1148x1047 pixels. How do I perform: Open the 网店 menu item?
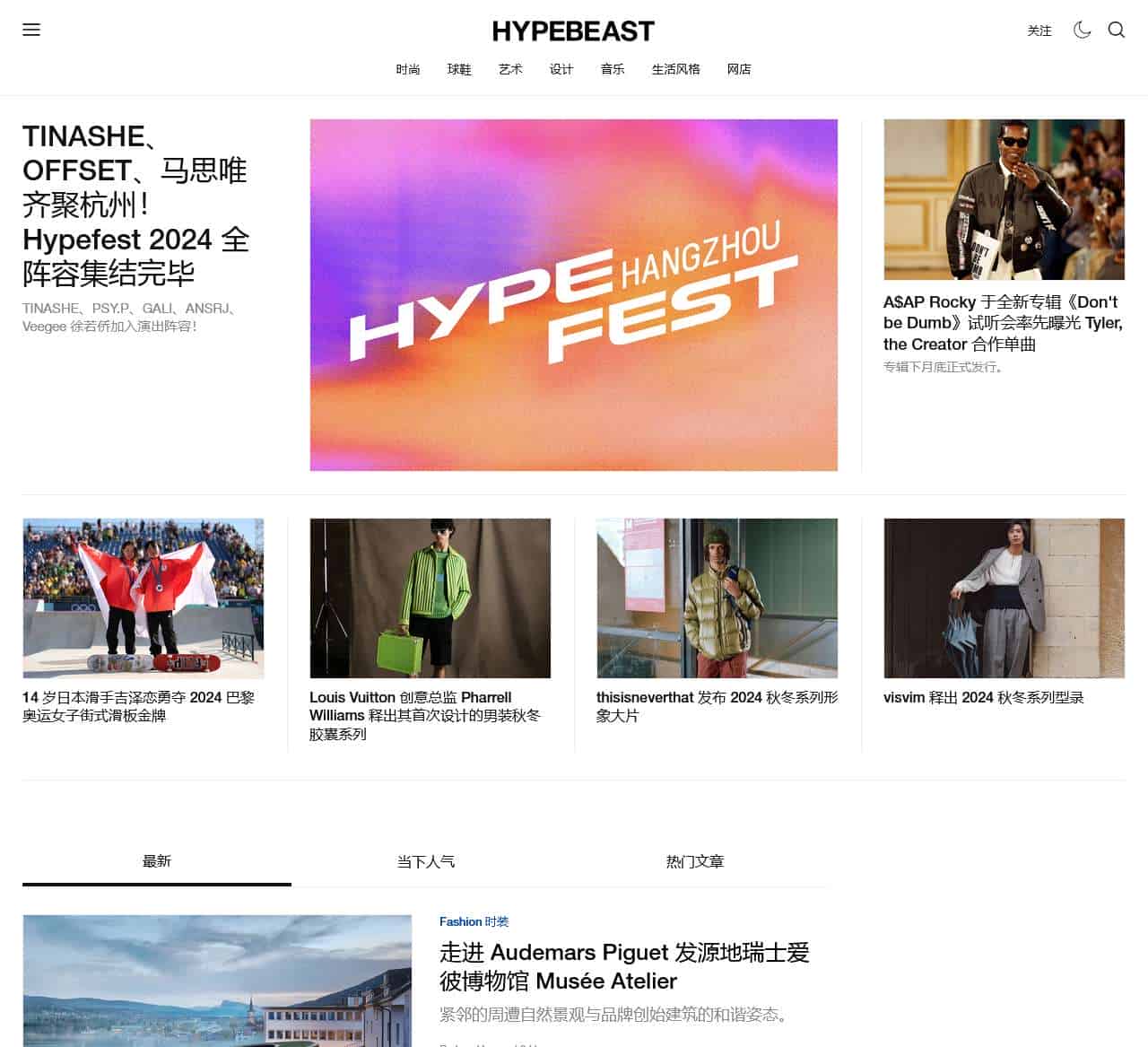coord(739,69)
